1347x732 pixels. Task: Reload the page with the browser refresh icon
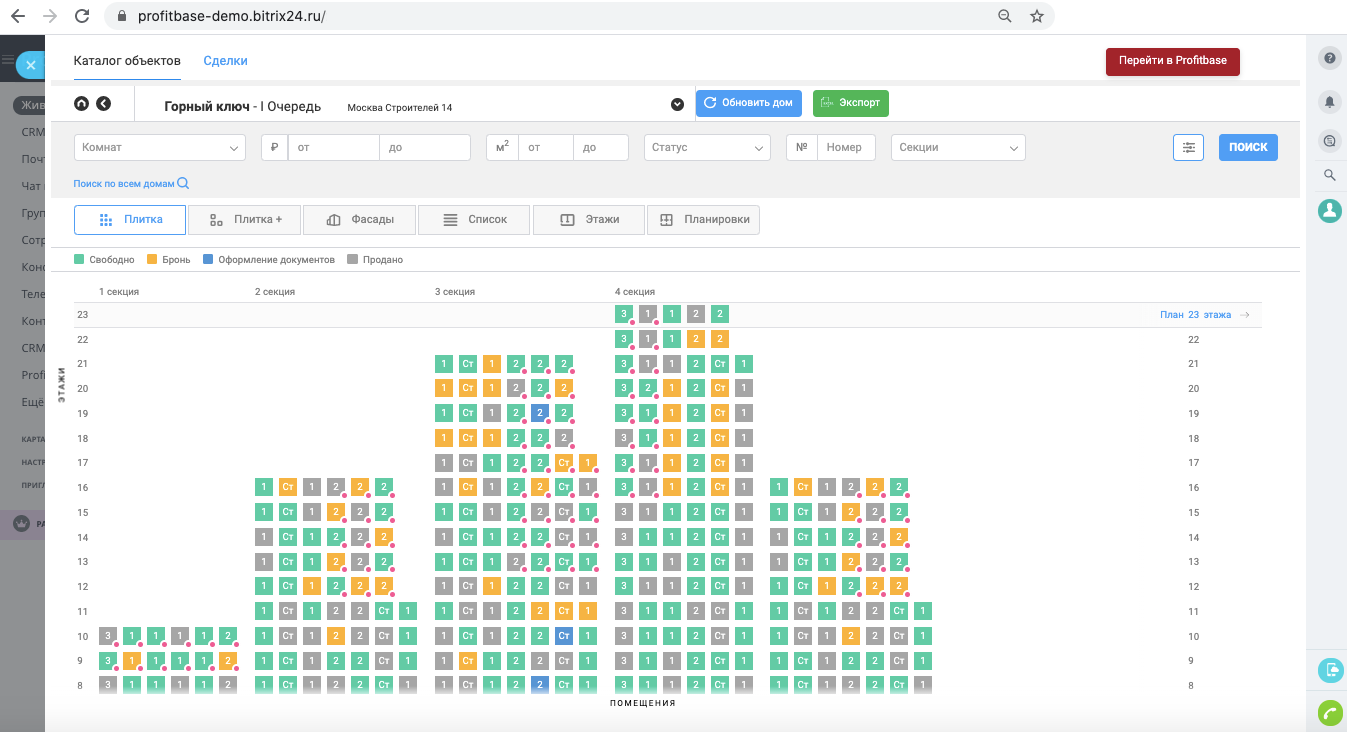[x=82, y=16]
